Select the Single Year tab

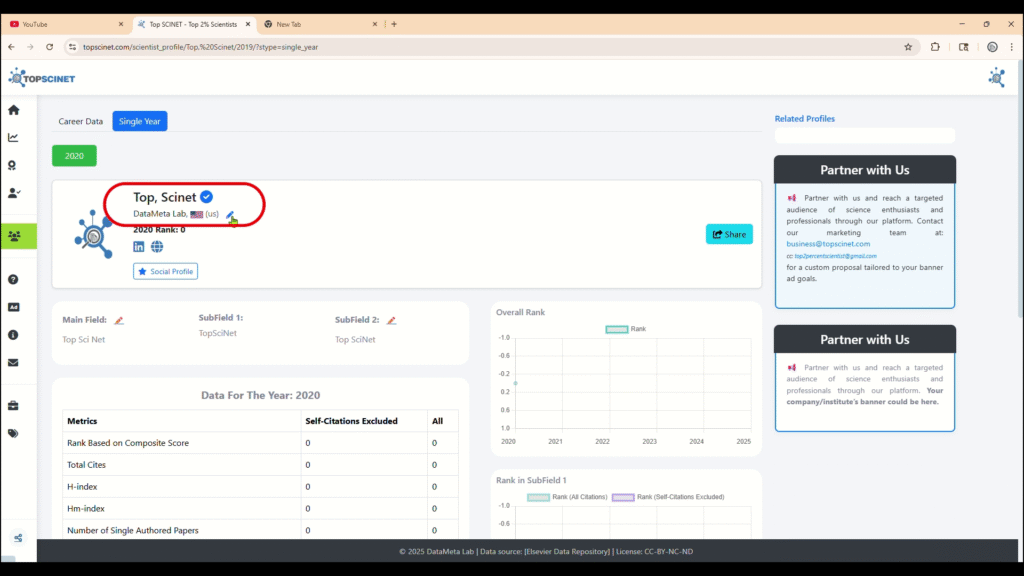click(x=140, y=121)
